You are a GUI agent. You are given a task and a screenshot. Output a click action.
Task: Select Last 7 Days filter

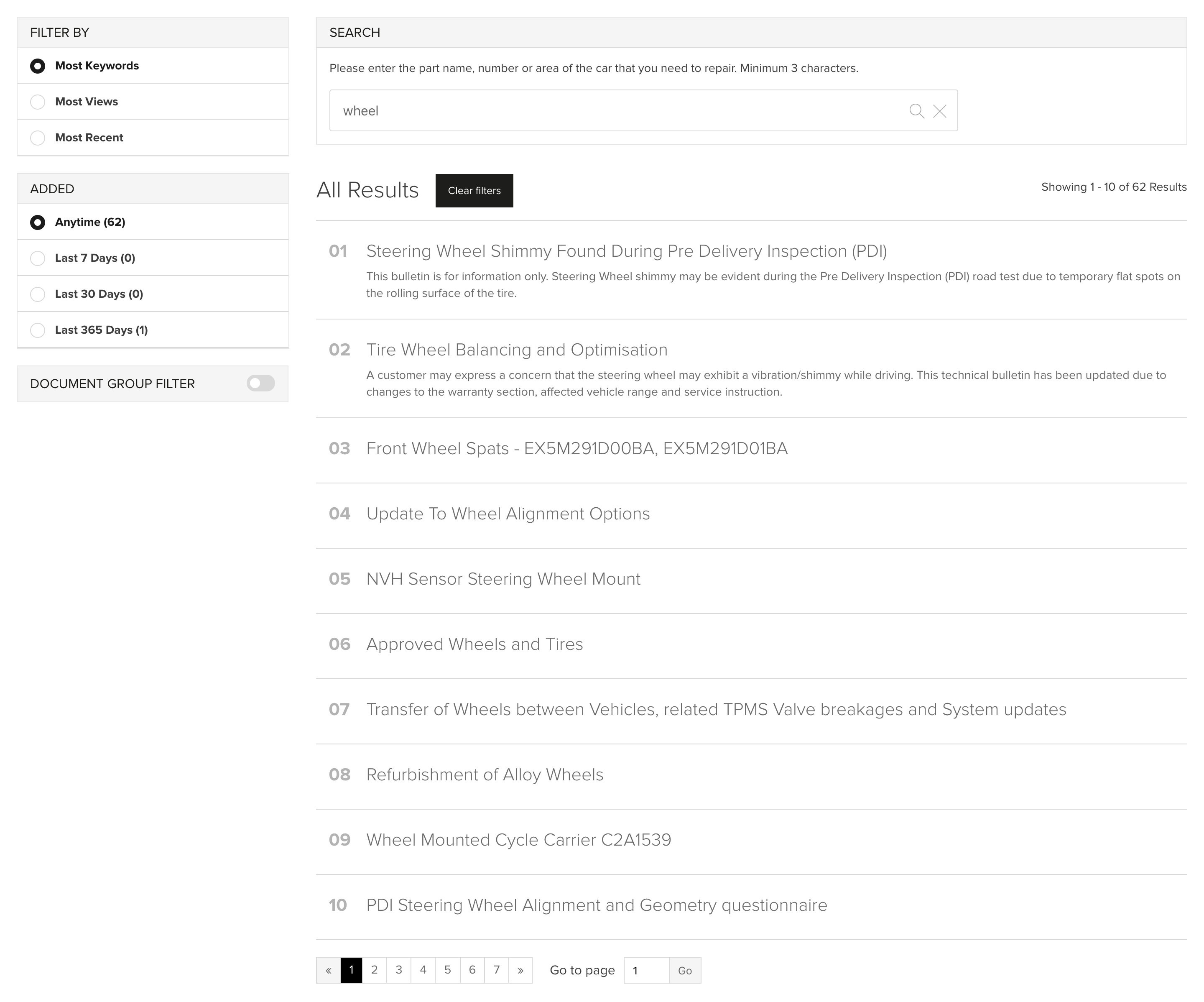[38, 259]
